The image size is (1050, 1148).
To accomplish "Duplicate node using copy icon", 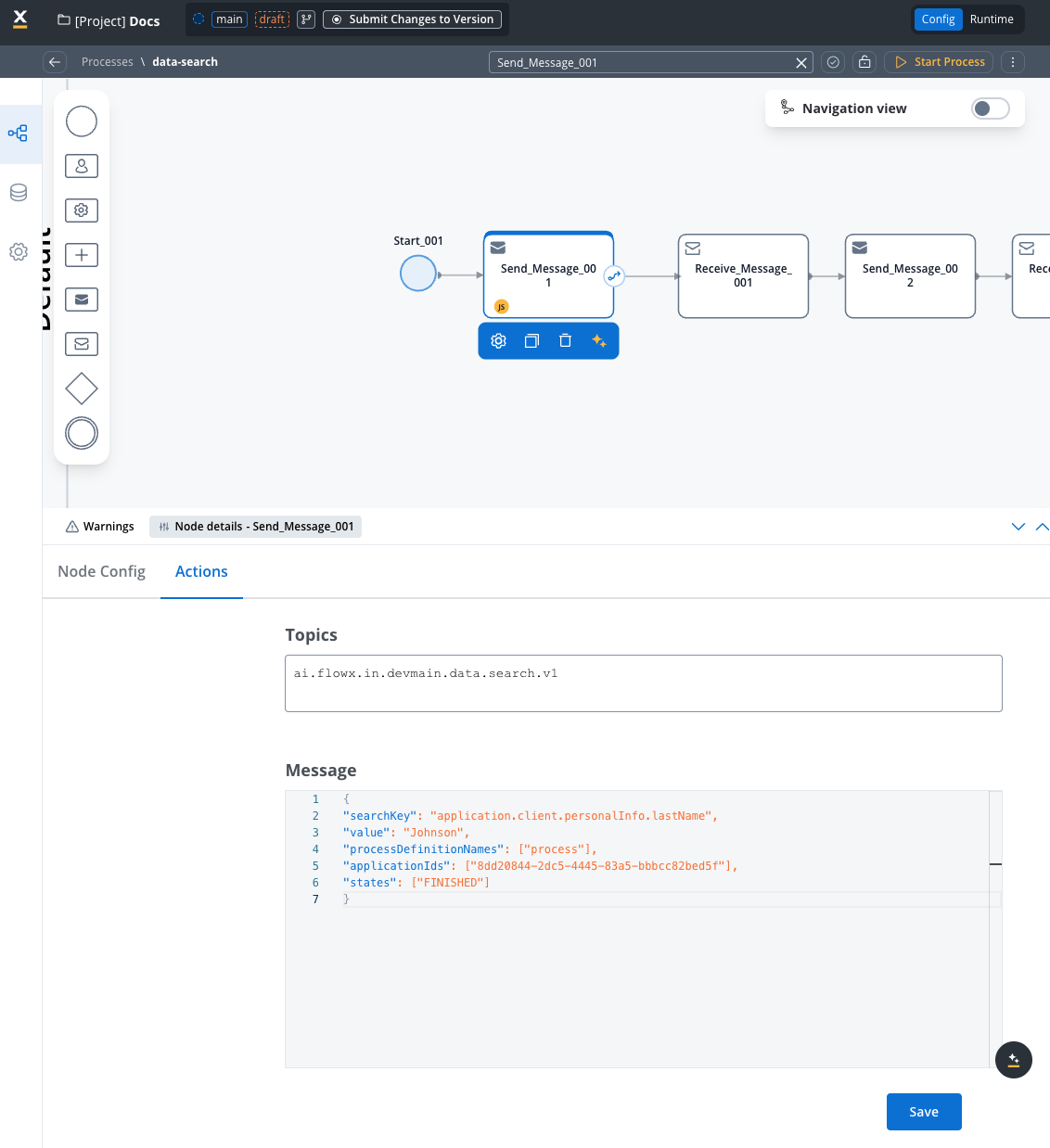I will tap(531, 341).
